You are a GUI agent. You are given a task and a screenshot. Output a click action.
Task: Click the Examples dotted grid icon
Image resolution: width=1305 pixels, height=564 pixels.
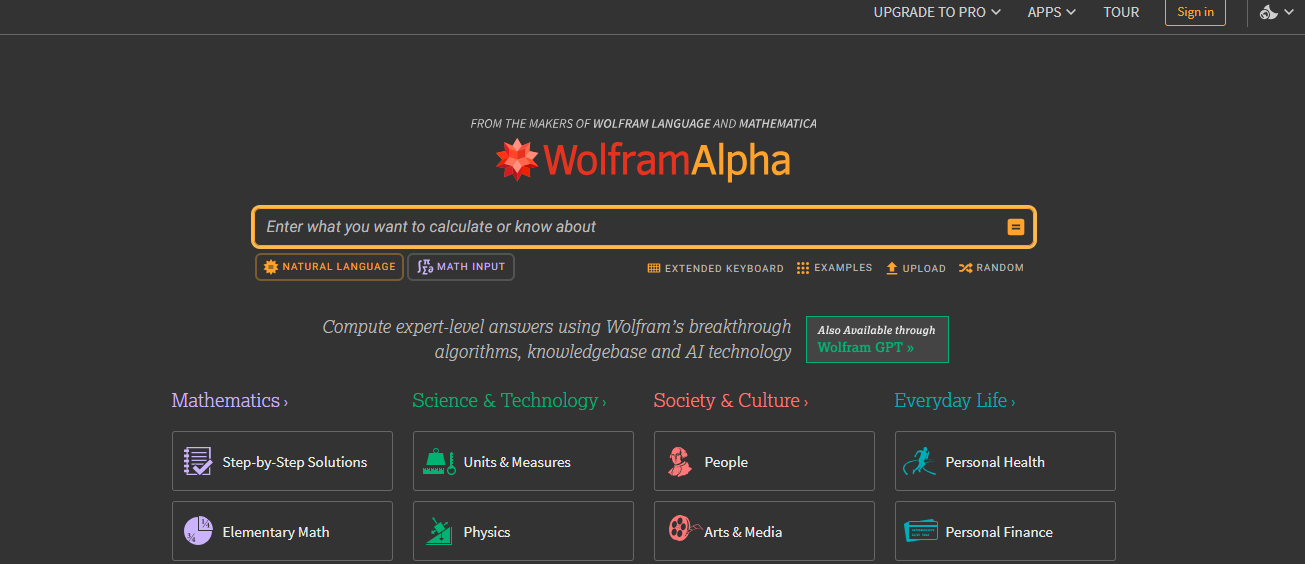coord(803,268)
